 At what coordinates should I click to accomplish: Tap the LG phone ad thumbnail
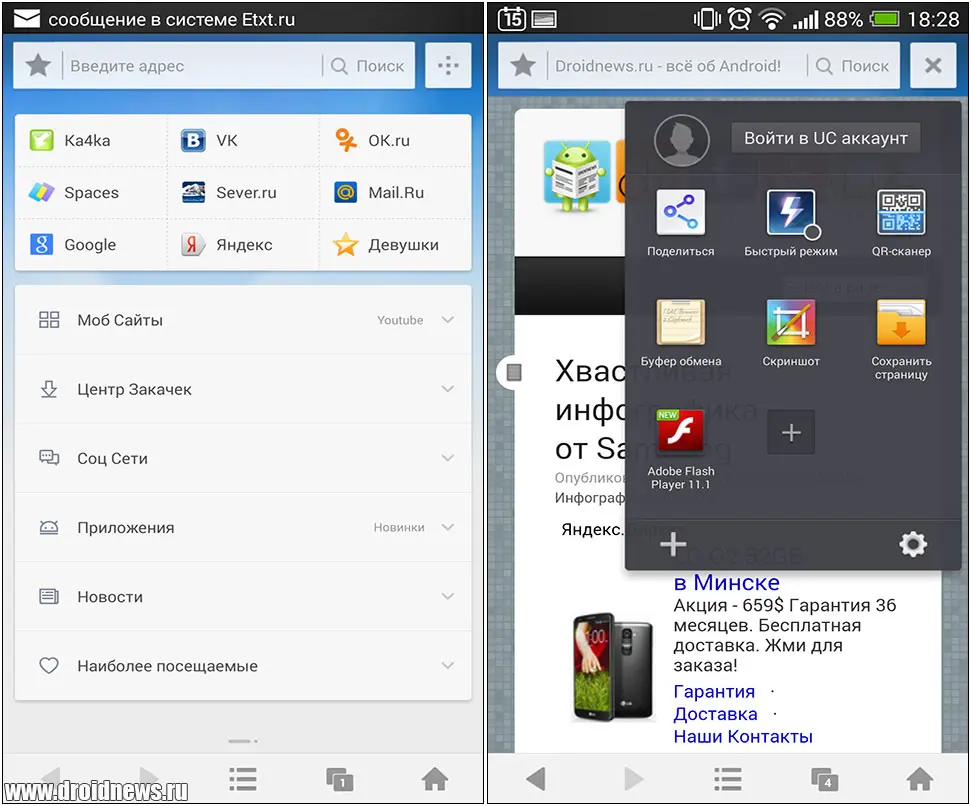point(612,667)
